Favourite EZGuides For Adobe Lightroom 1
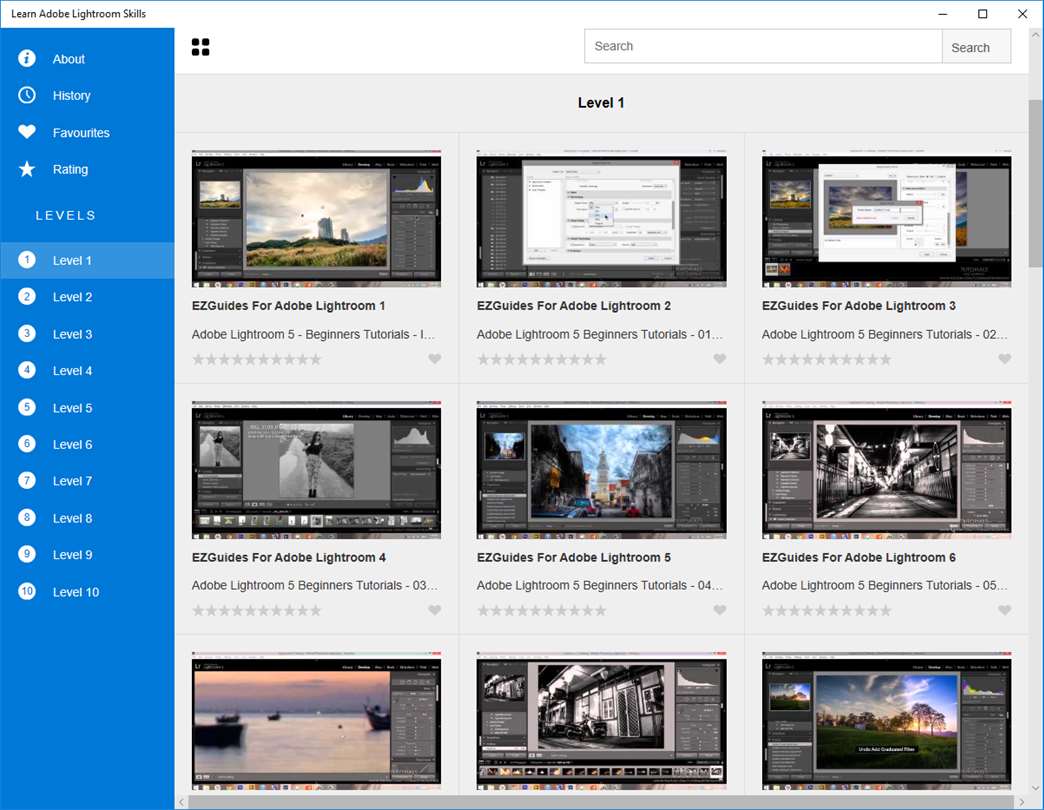This screenshot has width=1044, height=810. 435,360
